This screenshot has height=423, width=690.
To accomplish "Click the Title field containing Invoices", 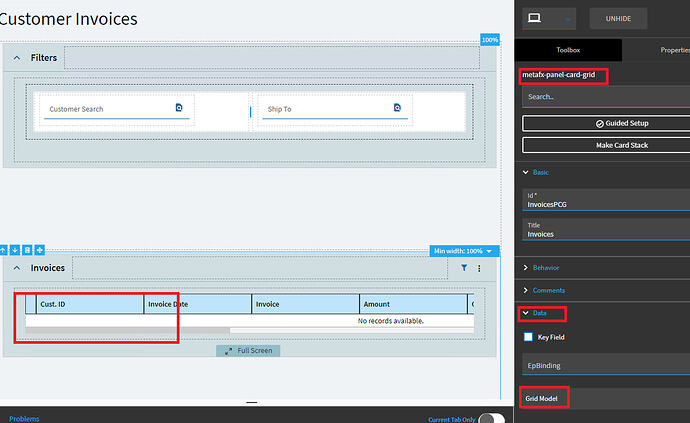I will 606,230.
